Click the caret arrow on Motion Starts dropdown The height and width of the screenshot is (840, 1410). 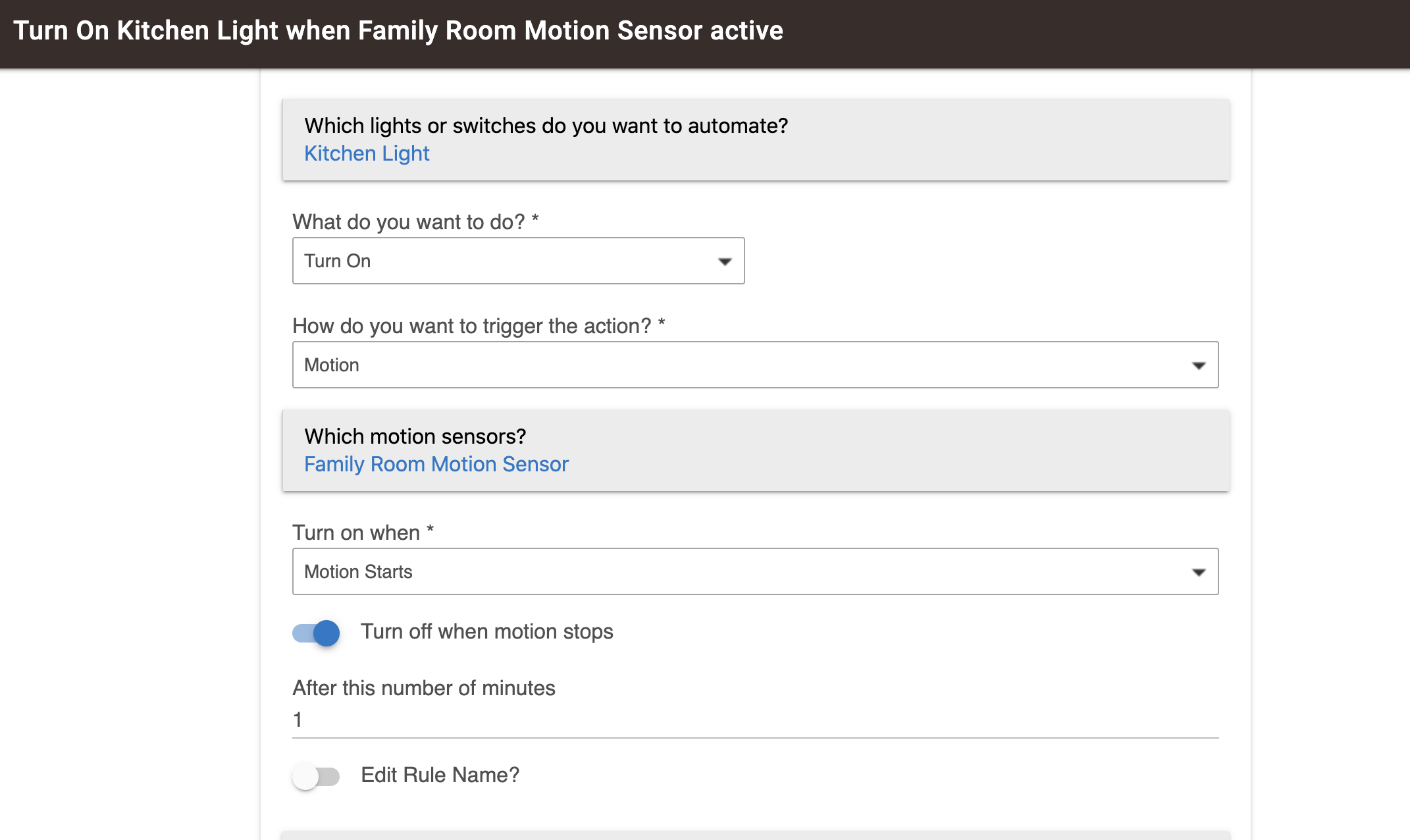1199,572
